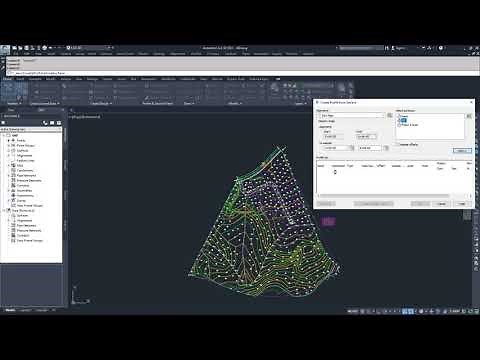Click the Save icon in quick access toolbar
The width and height of the screenshot is (480, 360).
(27, 48)
